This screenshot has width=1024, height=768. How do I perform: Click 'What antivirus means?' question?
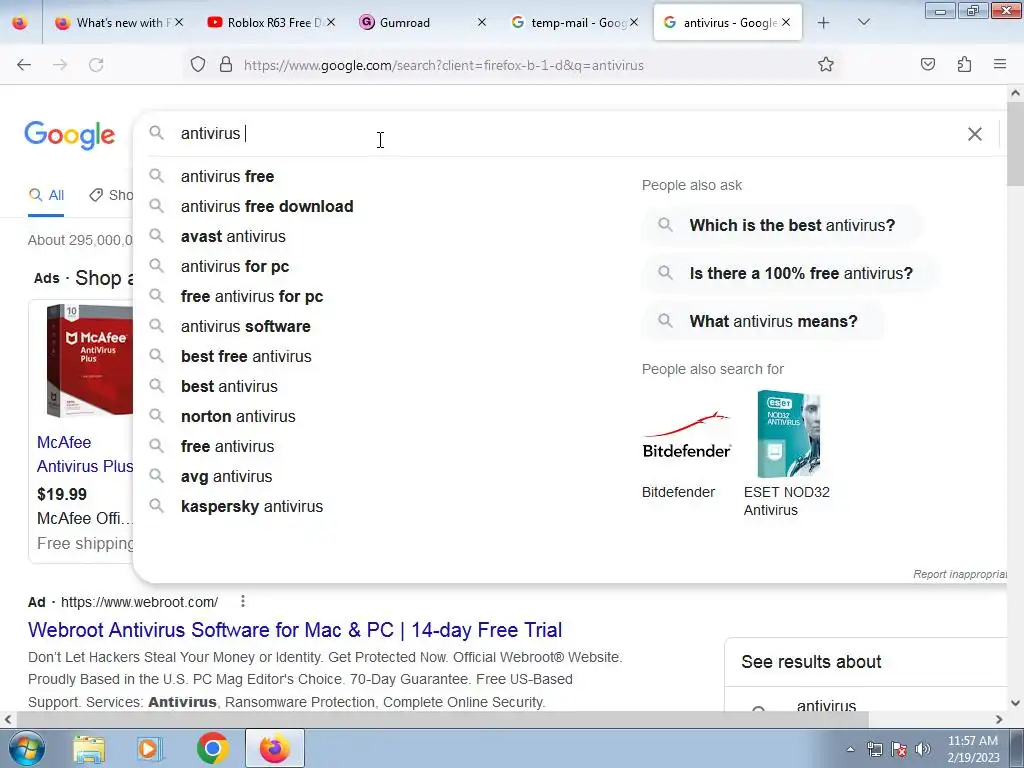coord(763,321)
